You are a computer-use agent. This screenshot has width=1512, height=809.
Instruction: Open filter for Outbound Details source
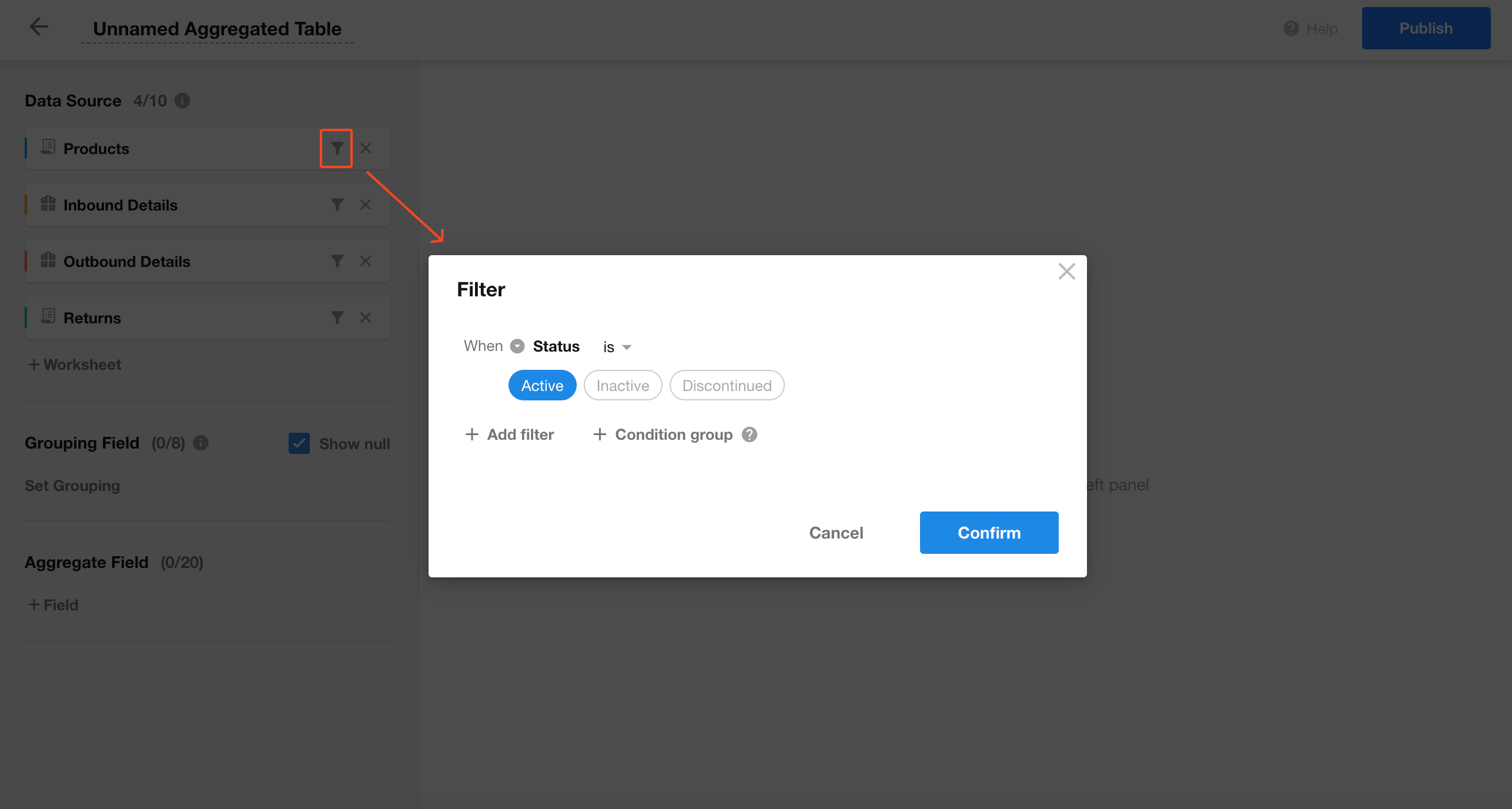[x=337, y=261]
